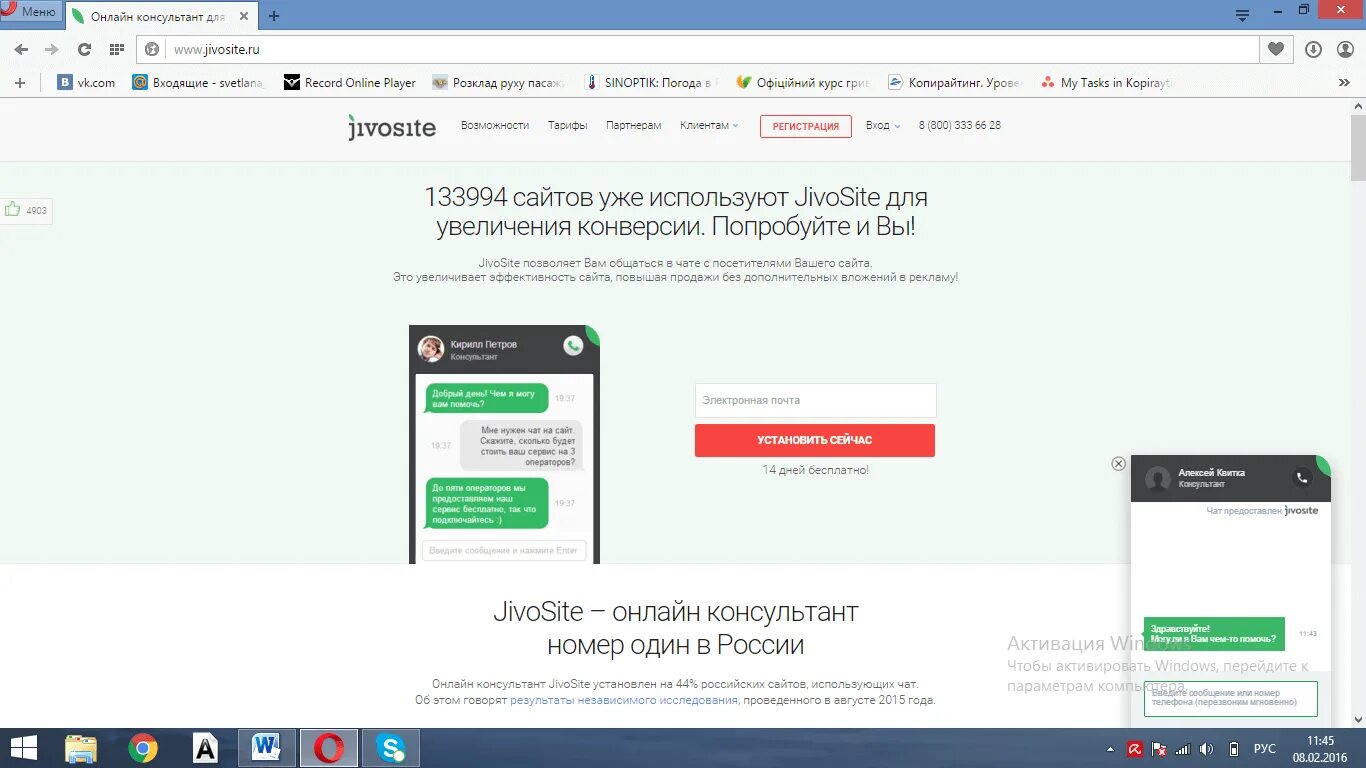Open the Входящие mail bookmark

[x=198, y=83]
